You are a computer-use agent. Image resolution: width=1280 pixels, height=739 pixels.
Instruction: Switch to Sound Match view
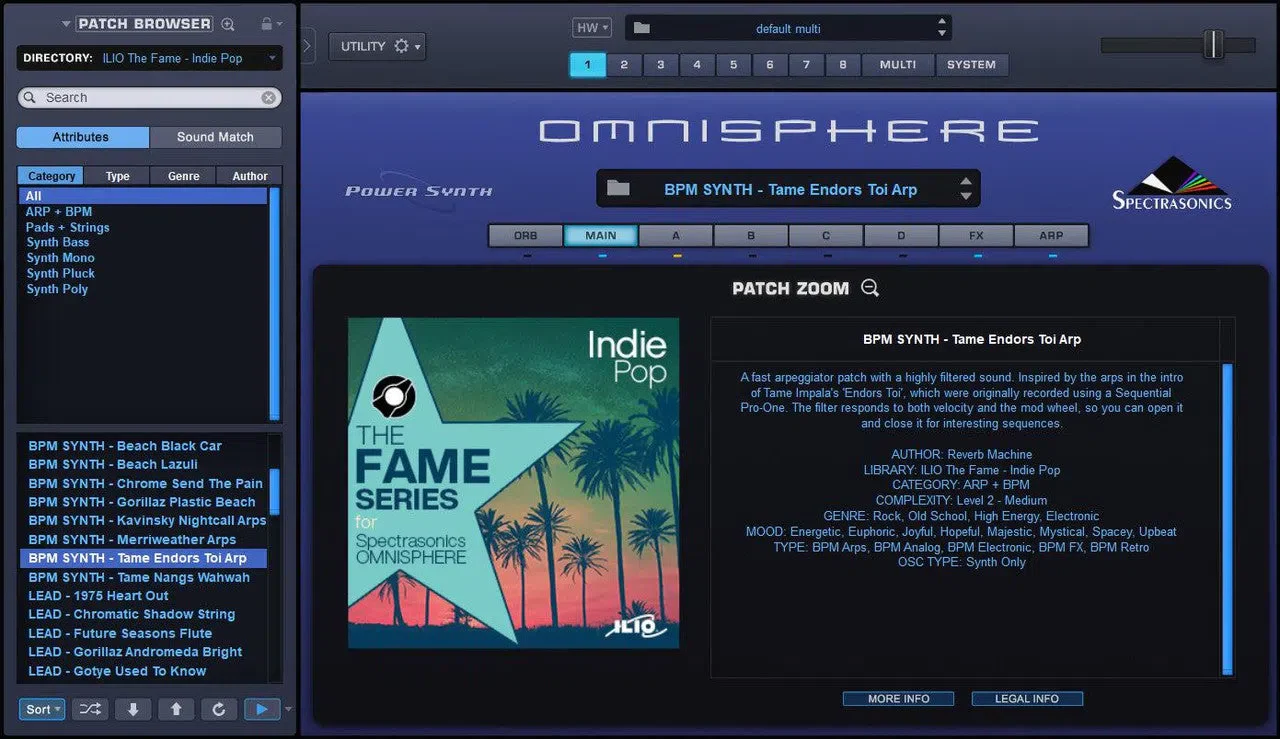tap(215, 137)
